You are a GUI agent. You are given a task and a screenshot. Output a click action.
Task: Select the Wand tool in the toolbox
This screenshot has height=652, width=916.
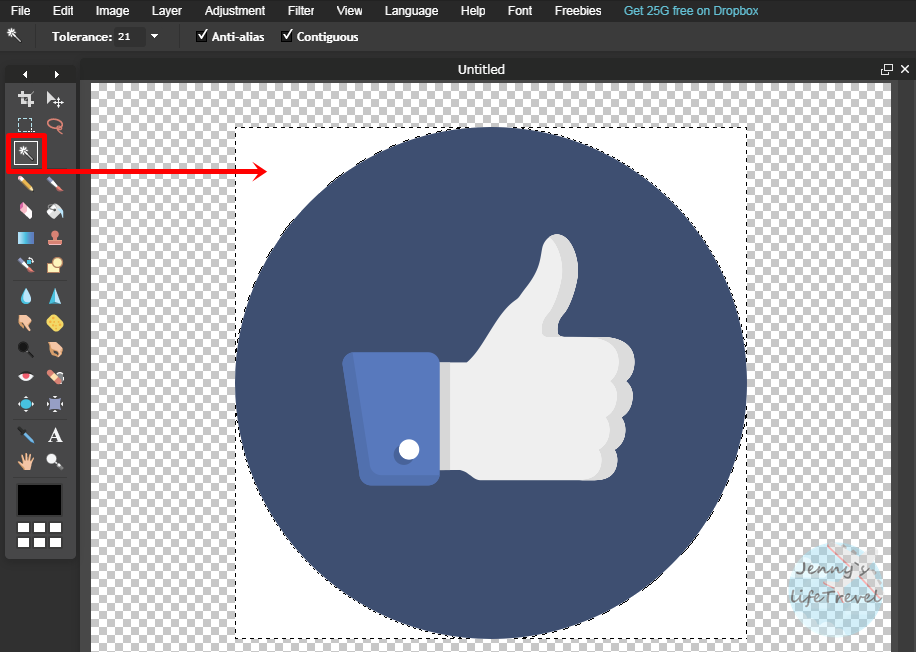26,153
